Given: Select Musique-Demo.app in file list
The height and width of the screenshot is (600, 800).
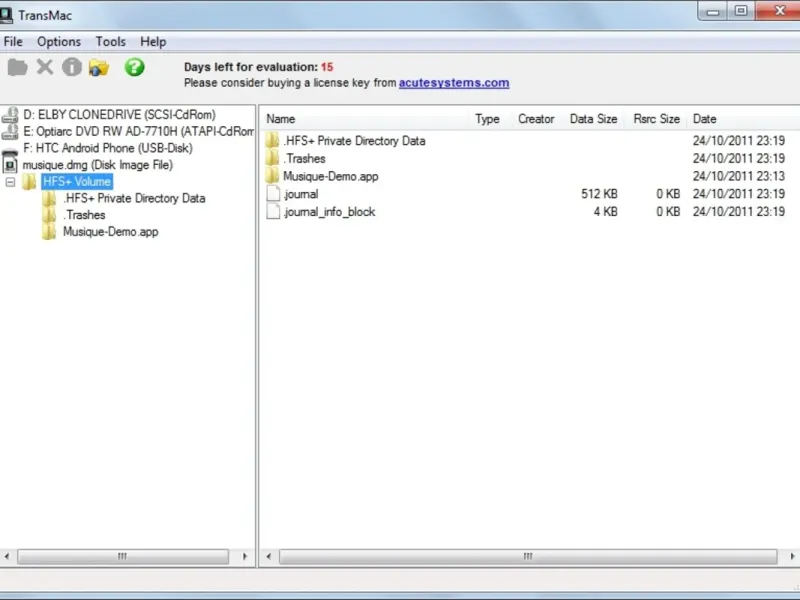Looking at the screenshot, I should [331, 177].
